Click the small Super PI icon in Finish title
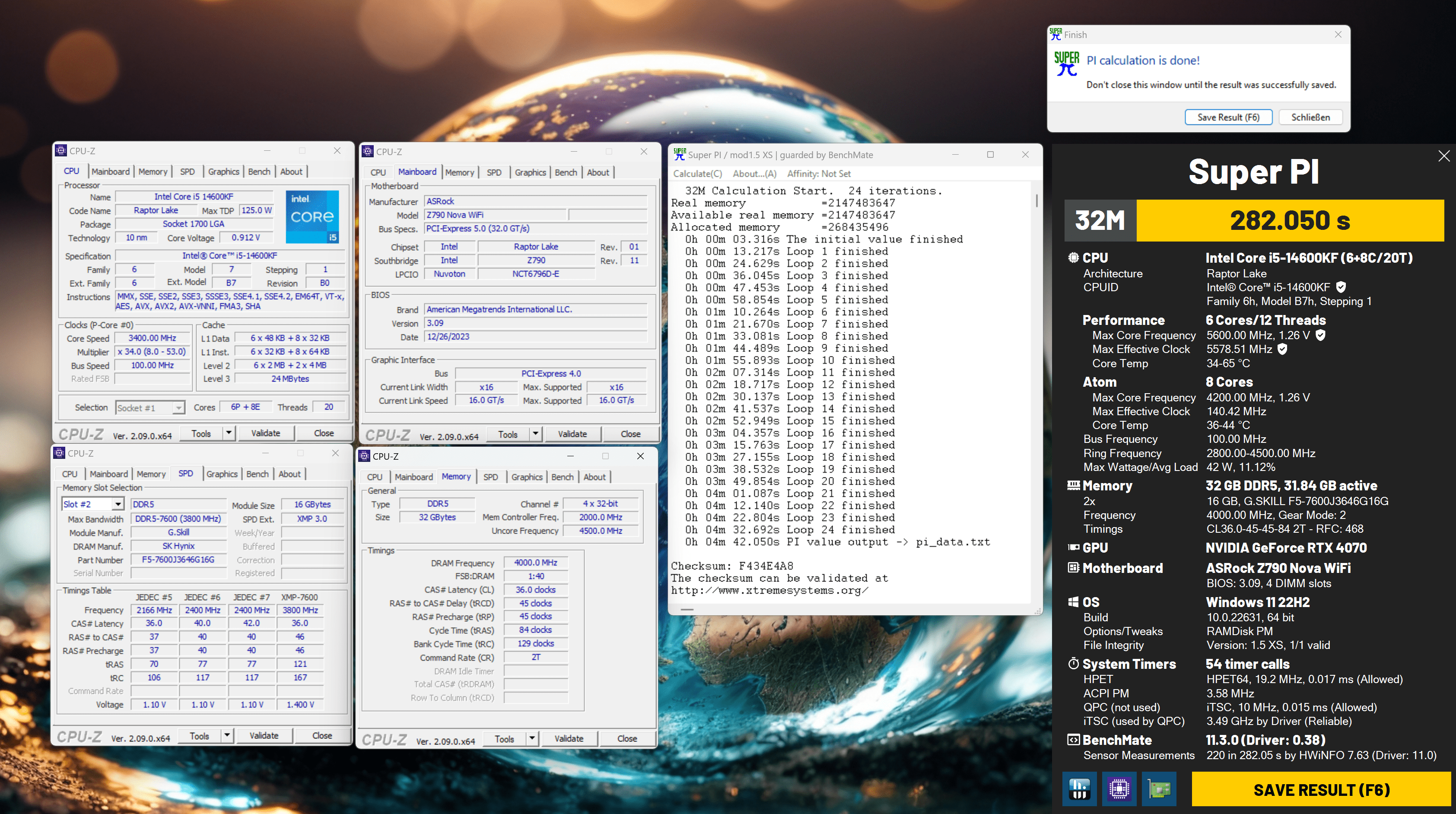Image resolution: width=1456 pixels, height=814 pixels. 1055,35
